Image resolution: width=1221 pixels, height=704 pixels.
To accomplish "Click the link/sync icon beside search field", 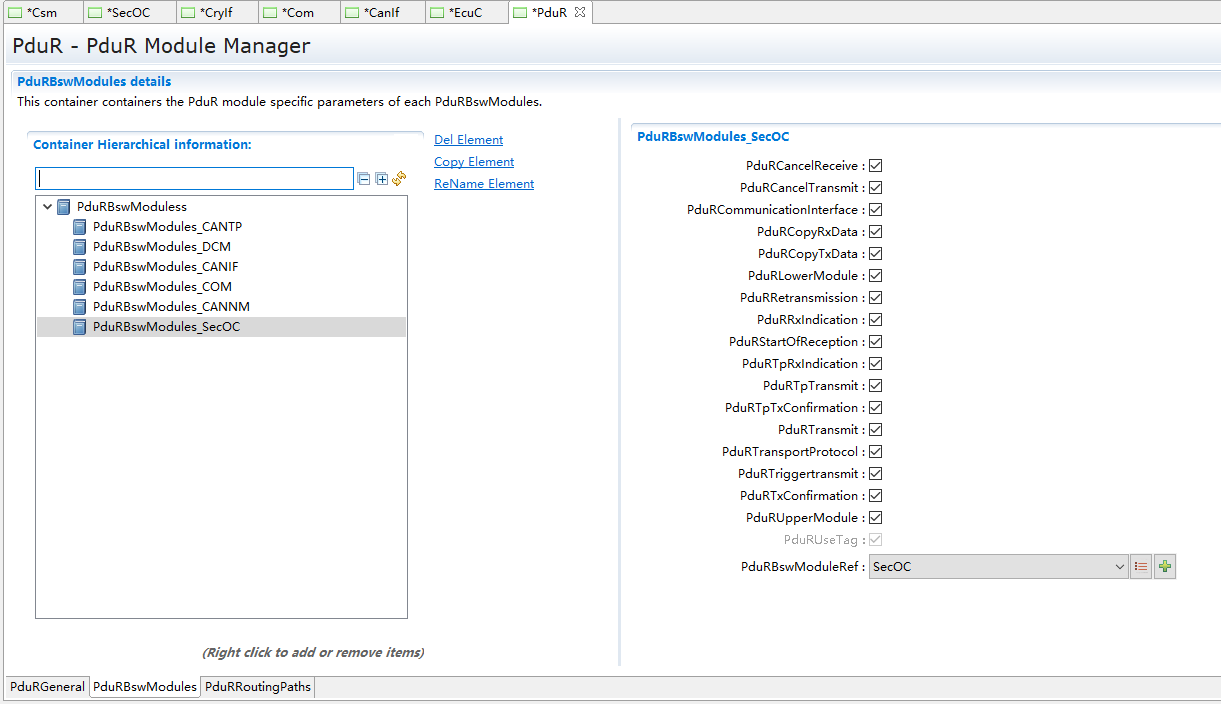I will click(399, 178).
